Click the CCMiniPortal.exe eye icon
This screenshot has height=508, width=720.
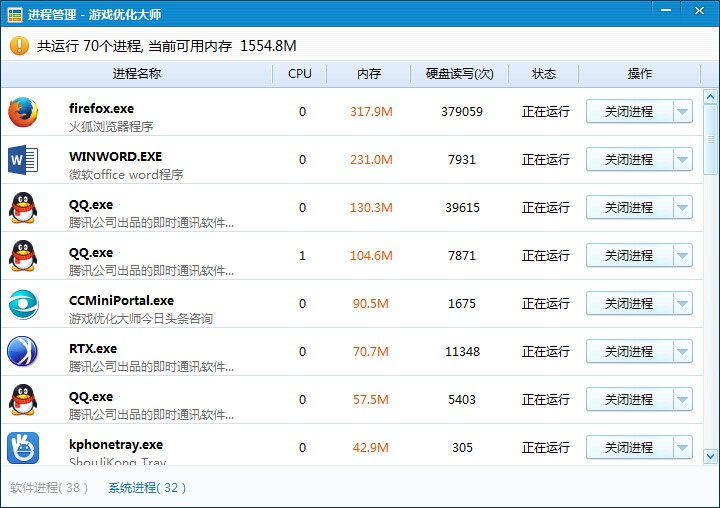(23, 304)
